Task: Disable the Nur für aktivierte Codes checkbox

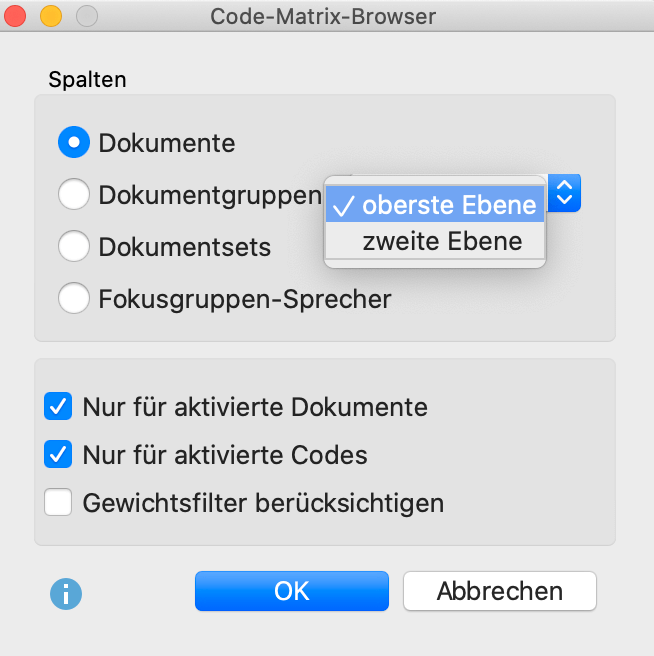Action: click(59, 455)
